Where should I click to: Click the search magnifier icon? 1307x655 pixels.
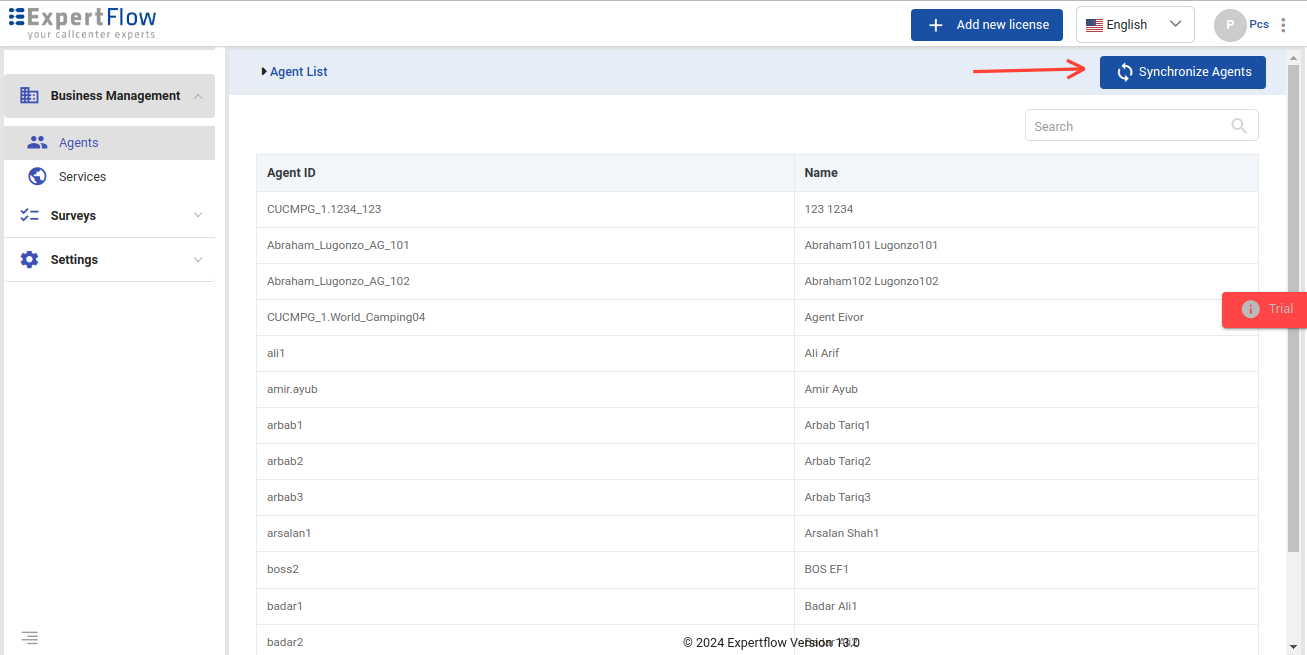1239,126
